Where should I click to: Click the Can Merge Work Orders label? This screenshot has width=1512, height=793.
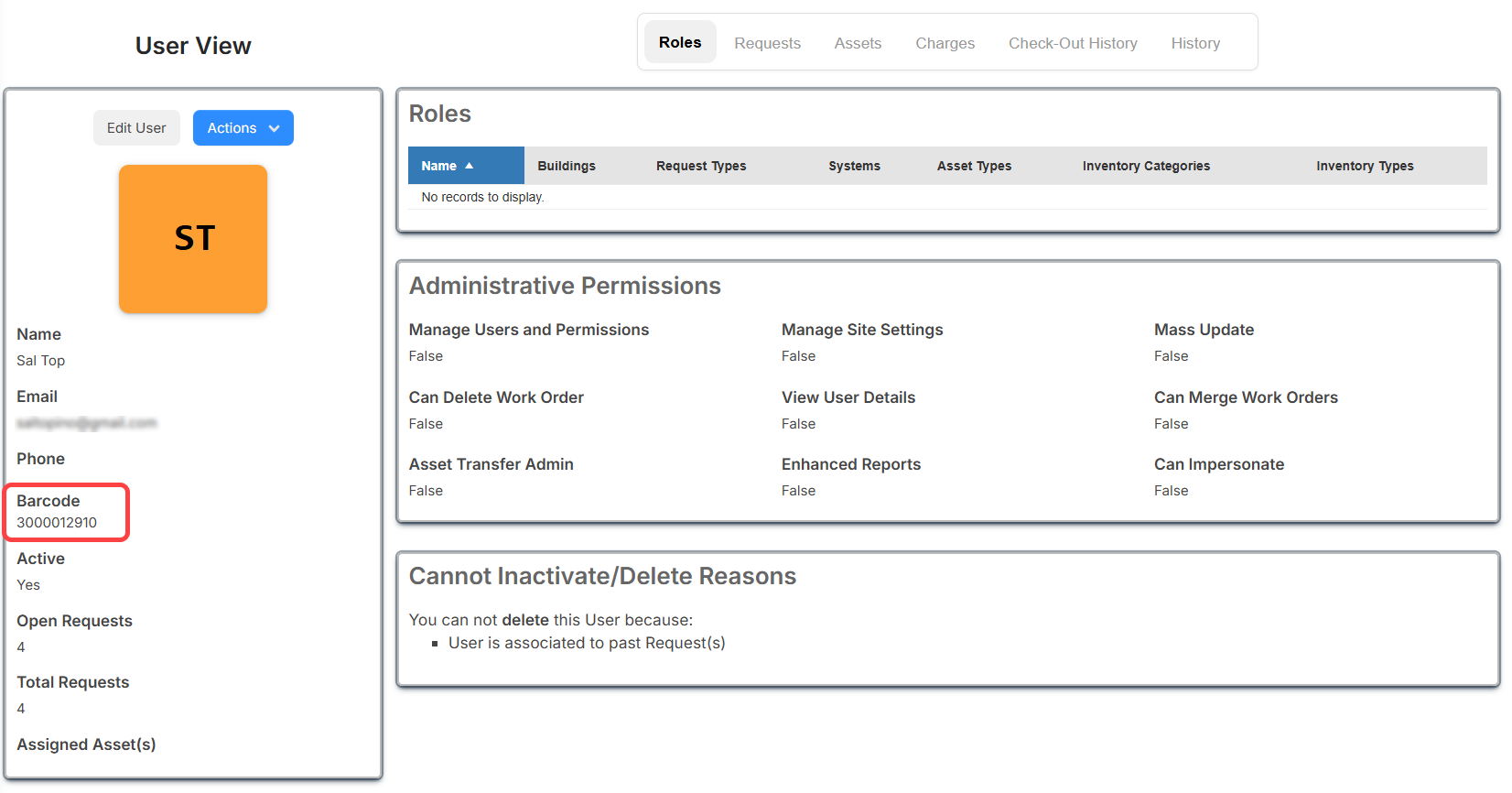1246,397
